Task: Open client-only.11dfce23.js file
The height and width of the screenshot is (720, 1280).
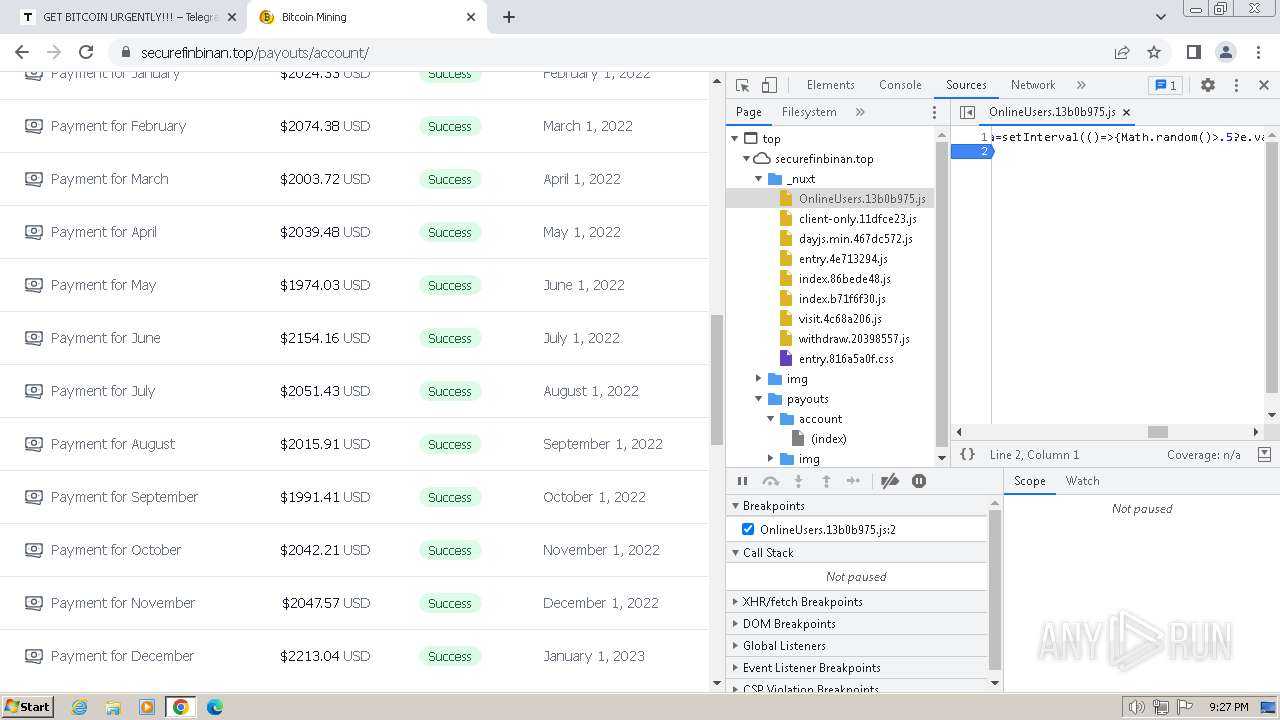Action: tap(857, 219)
